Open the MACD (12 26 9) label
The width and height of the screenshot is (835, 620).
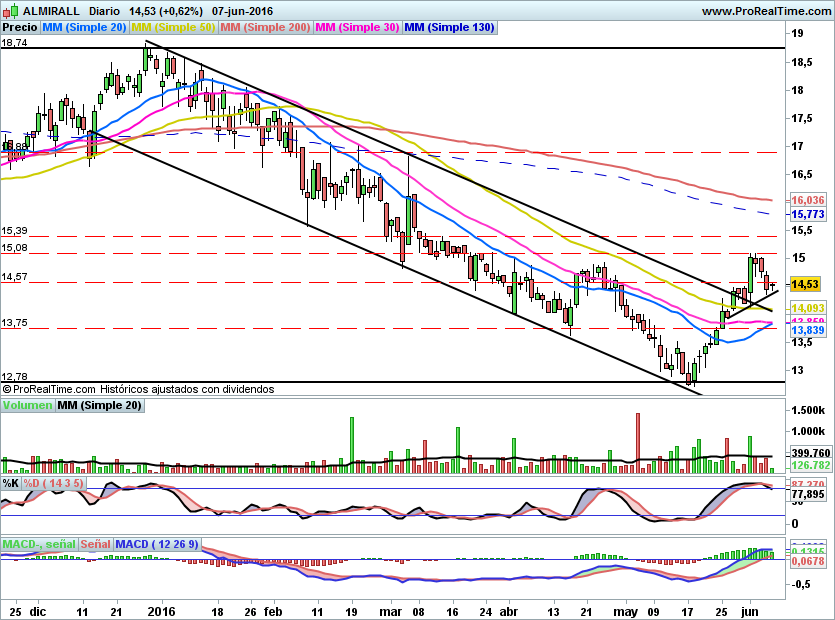point(157,544)
